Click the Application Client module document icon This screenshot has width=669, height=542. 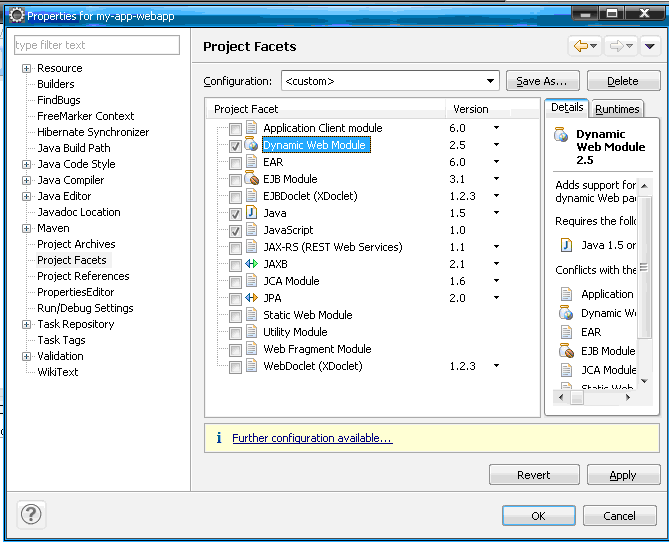(x=251, y=127)
